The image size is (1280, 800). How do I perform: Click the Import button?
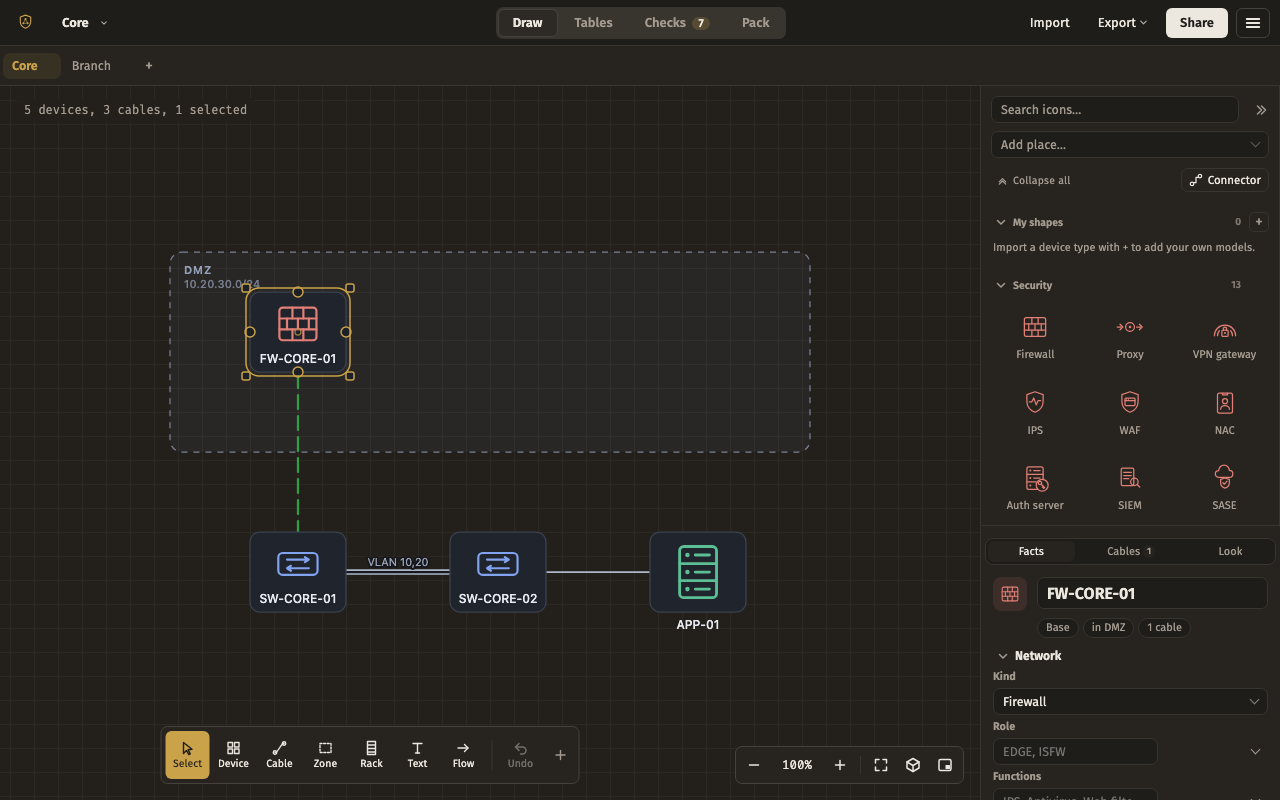pos(1050,23)
